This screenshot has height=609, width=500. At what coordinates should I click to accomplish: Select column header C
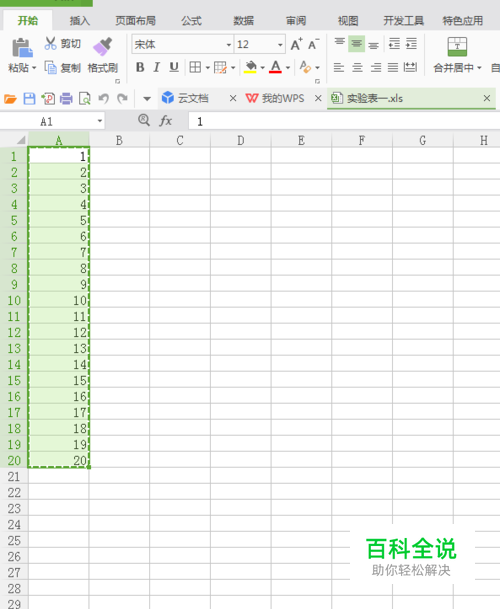tap(180, 140)
